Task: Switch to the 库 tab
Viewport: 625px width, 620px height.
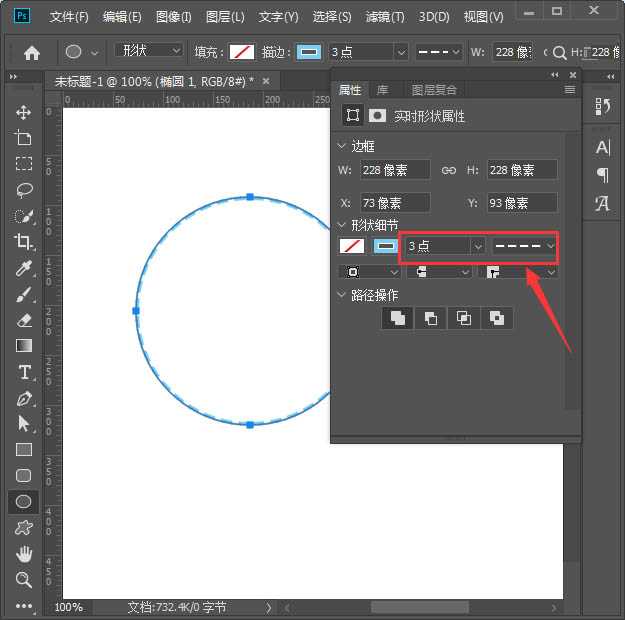Action: point(383,90)
